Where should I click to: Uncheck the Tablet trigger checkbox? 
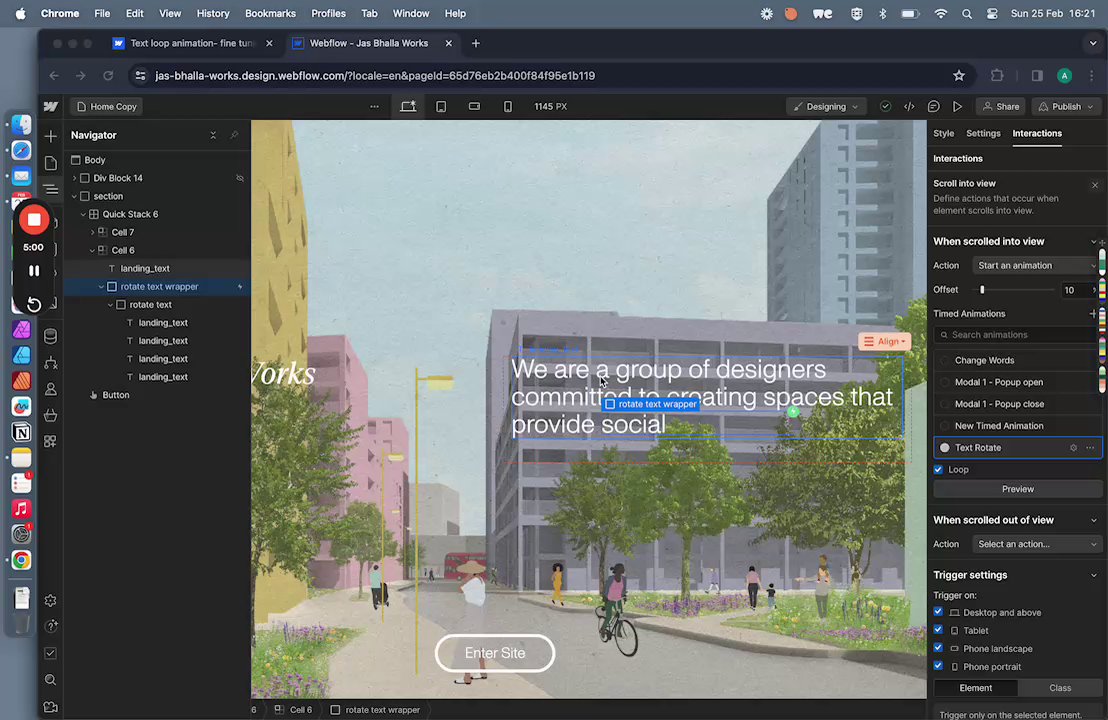pyautogui.click(x=938, y=630)
